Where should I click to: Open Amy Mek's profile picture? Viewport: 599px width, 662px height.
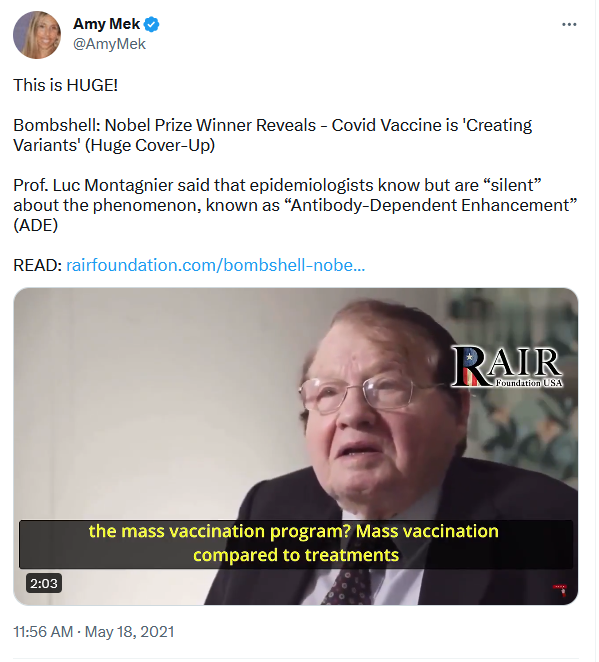pyautogui.click(x=37, y=35)
